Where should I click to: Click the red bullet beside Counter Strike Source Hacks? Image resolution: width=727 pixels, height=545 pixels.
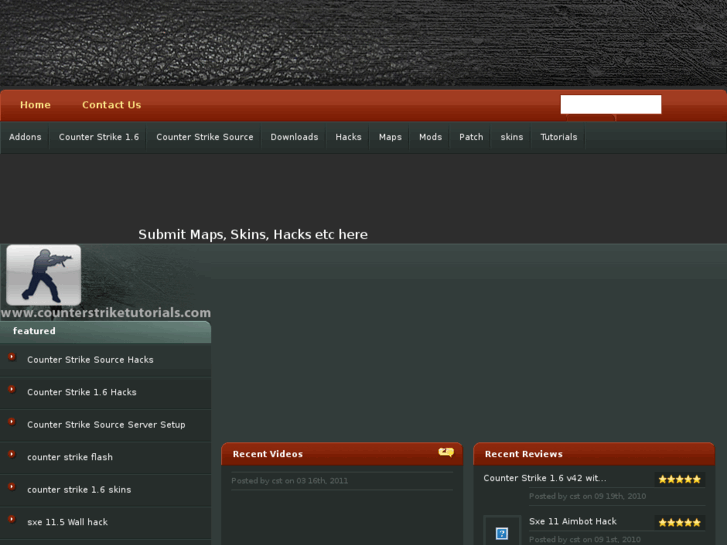click(12, 357)
